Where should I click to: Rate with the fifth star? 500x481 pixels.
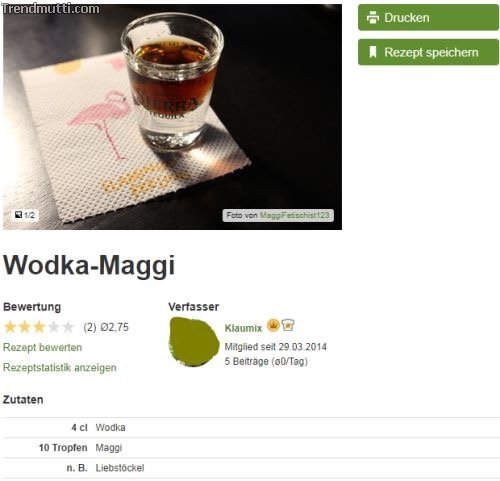[68, 327]
